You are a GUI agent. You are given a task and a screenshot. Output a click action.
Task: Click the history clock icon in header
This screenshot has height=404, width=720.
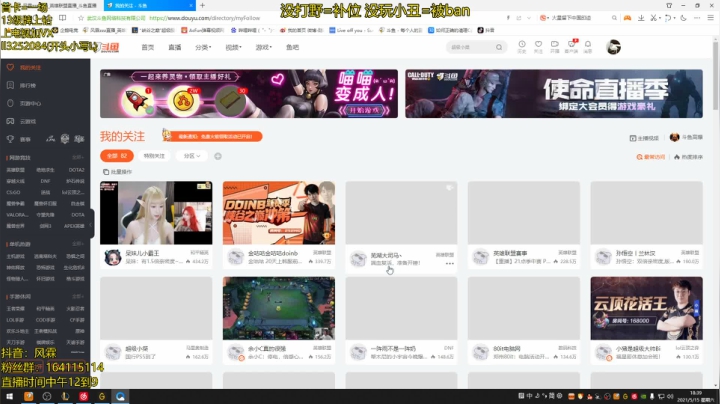pyautogui.click(x=522, y=45)
